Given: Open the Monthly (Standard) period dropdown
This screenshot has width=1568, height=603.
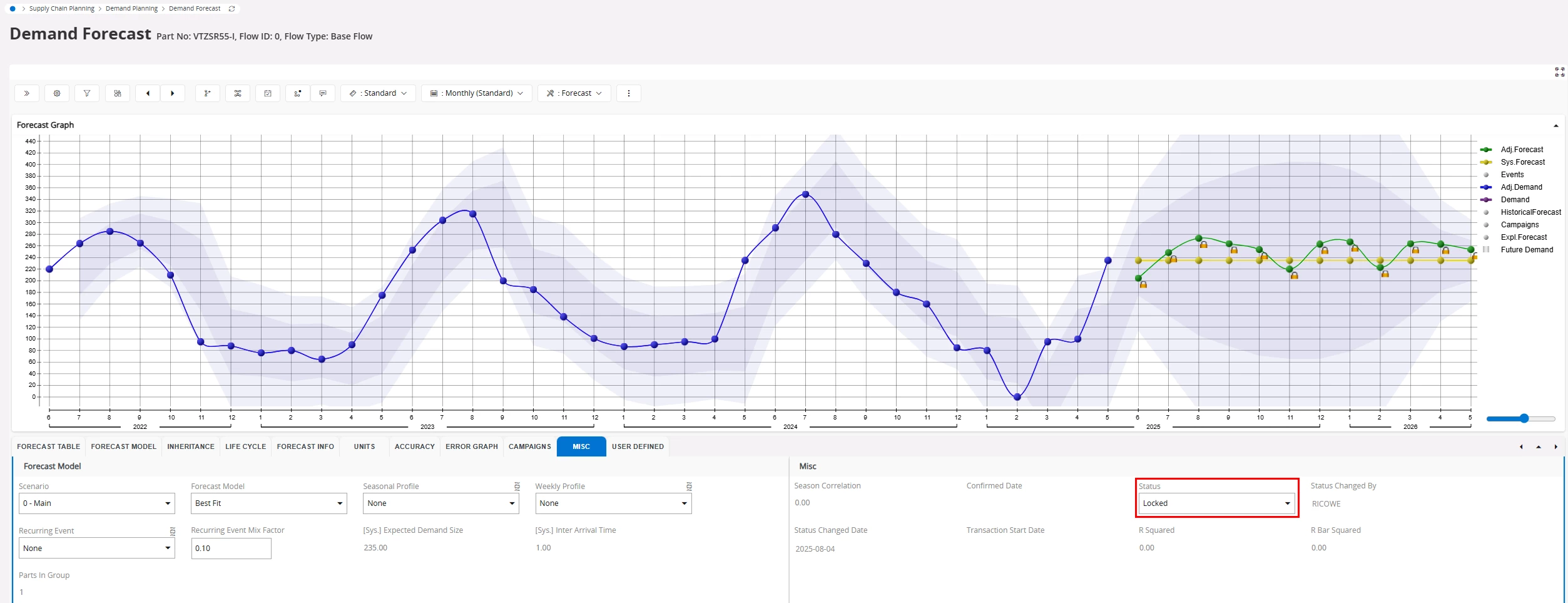Looking at the screenshot, I should 477,93.
